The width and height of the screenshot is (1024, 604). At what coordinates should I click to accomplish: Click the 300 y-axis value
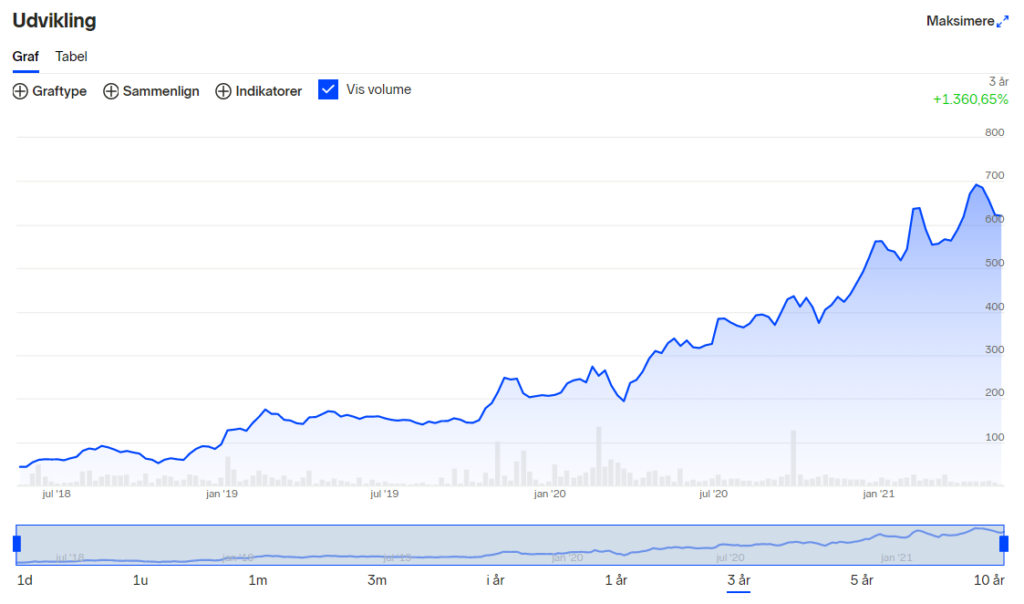[995, 350]
